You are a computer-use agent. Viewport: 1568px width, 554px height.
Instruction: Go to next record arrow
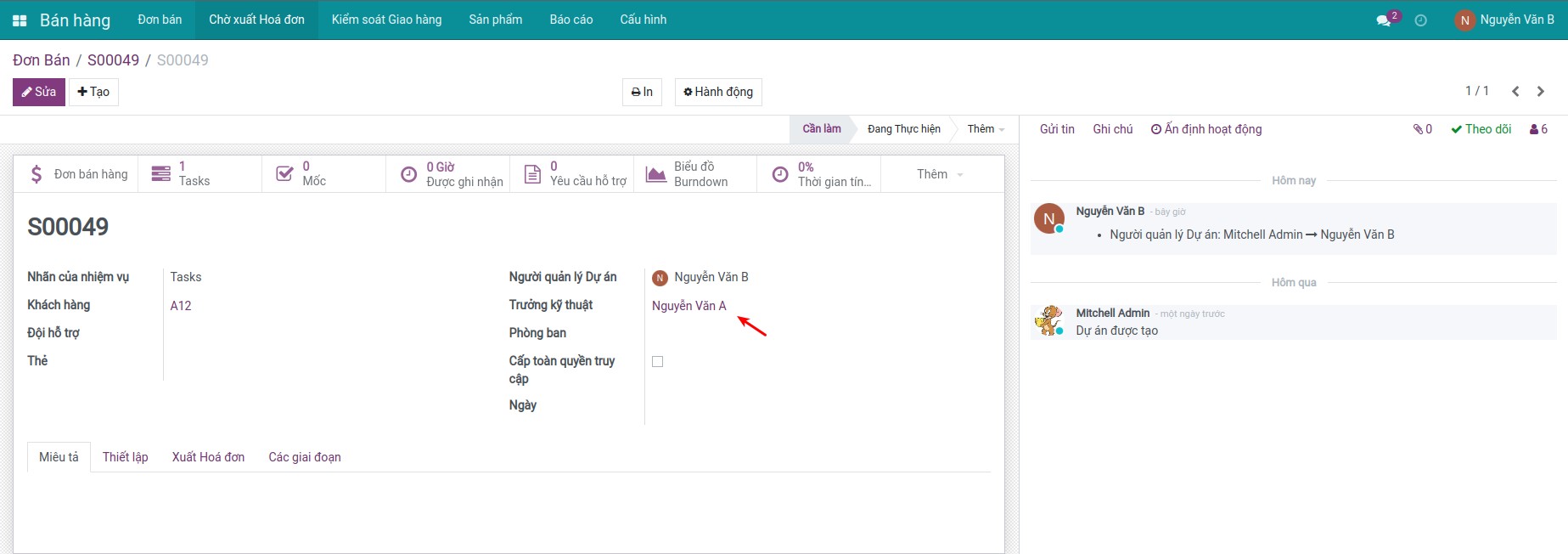click(x=1541, y=92)
